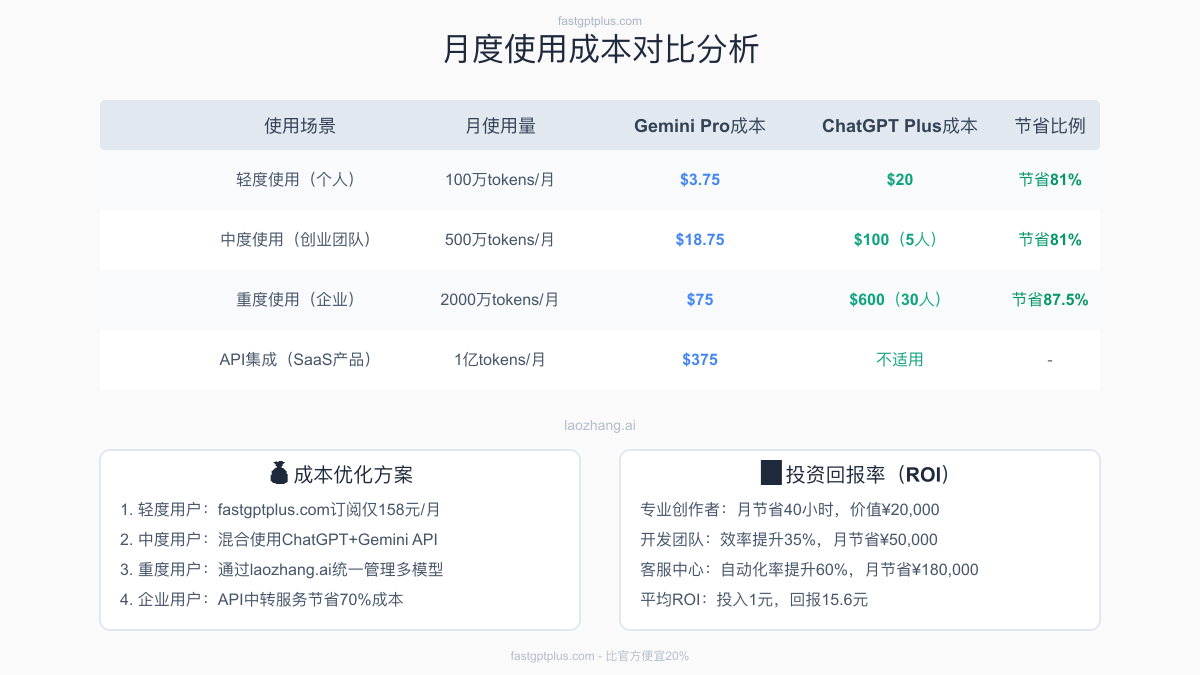Click the money bag icon beside 成本优化方案
Screen dimensions: 1200x675
tap(279, 474)
